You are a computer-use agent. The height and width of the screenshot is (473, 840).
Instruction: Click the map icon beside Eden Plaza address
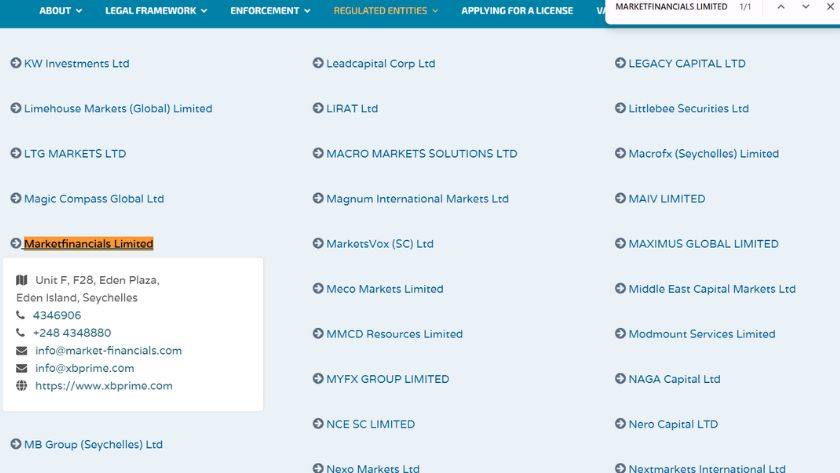tap(22, 280)
